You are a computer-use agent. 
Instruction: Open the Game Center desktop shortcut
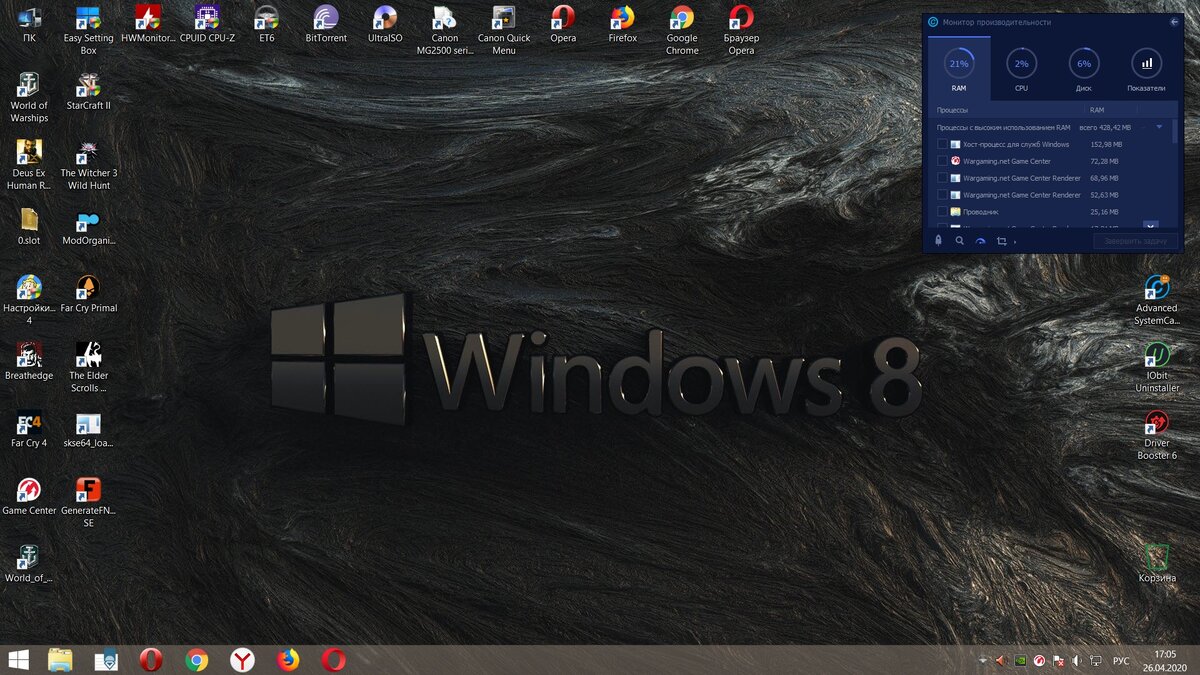click(x=29, y=497)
